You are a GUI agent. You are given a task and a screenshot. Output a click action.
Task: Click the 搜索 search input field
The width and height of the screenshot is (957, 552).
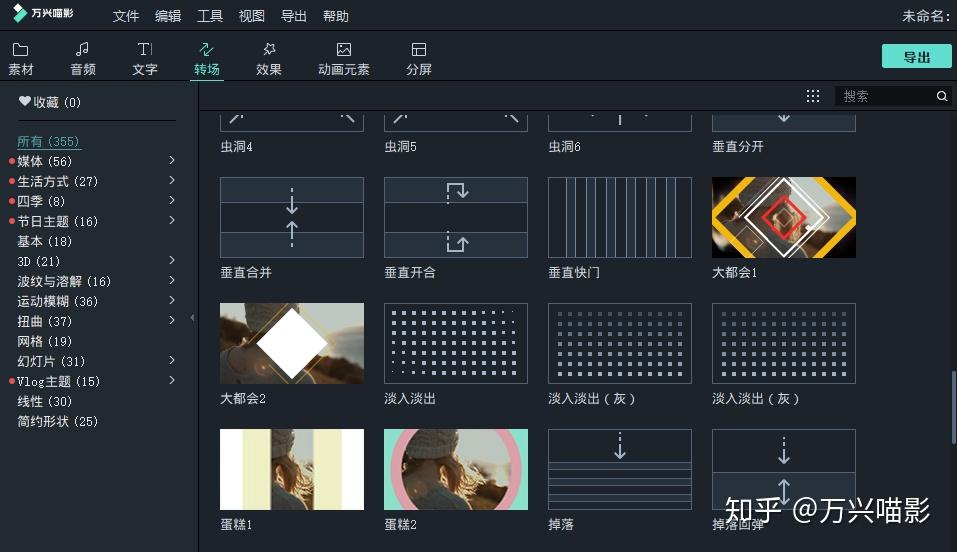pos(885,96)
